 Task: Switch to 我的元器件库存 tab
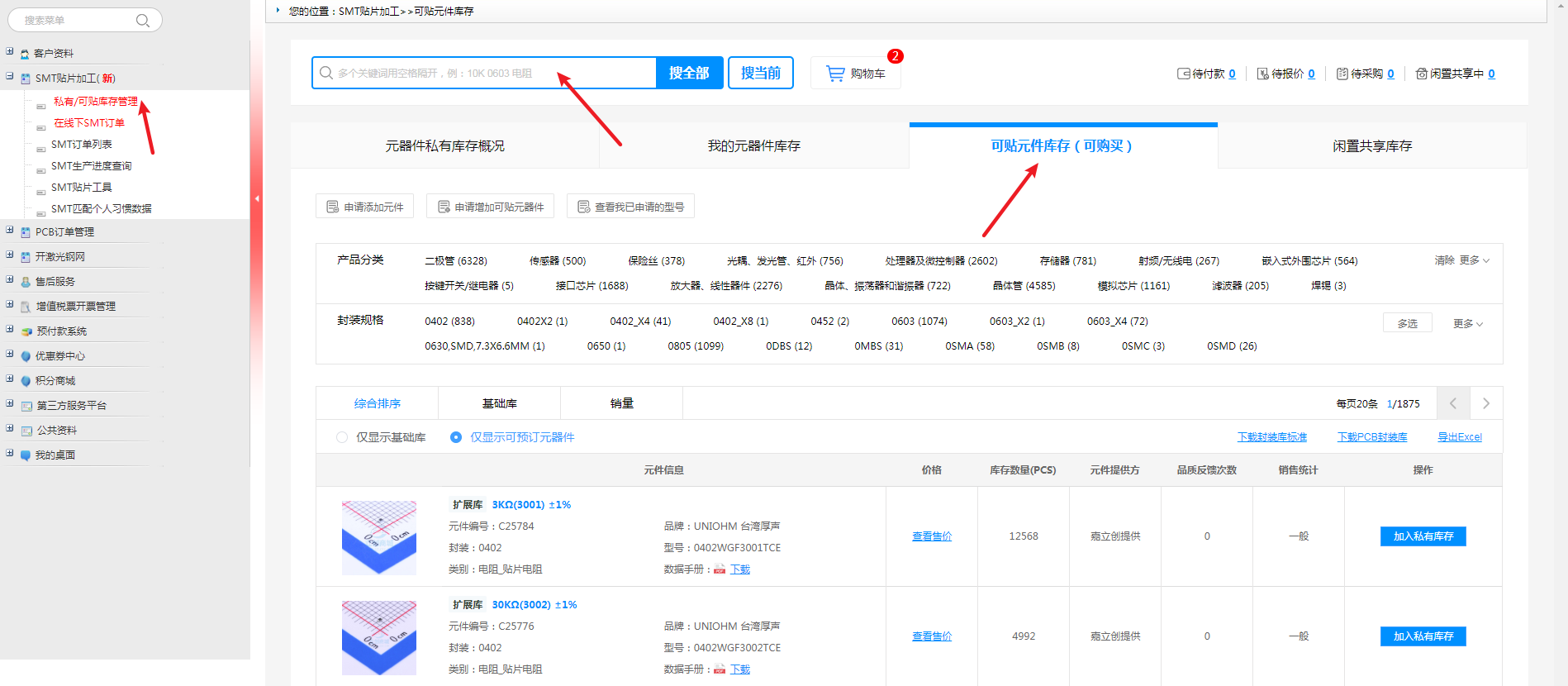[753, 146]
